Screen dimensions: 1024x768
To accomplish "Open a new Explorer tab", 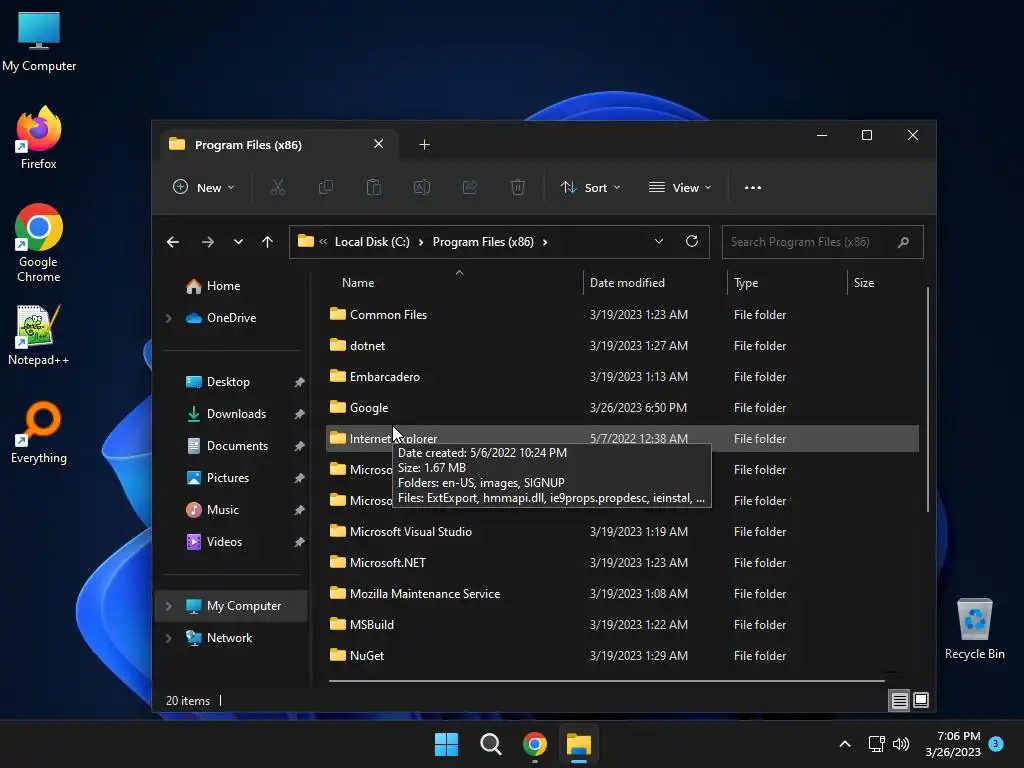I will (x=424, y=144).
